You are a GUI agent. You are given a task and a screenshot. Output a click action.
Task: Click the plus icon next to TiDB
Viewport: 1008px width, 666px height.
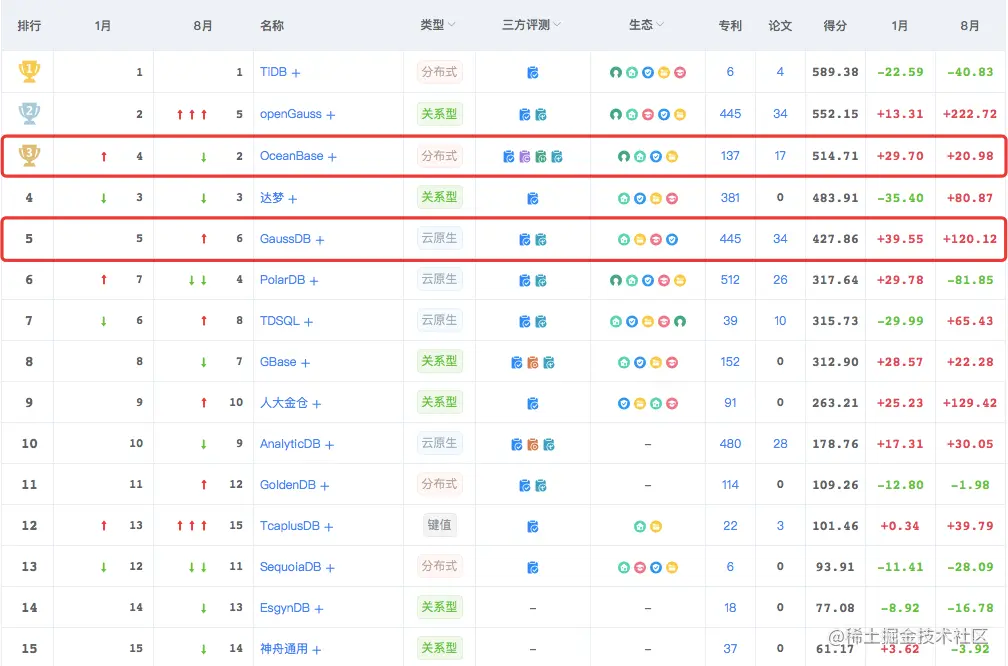[296, 73]
